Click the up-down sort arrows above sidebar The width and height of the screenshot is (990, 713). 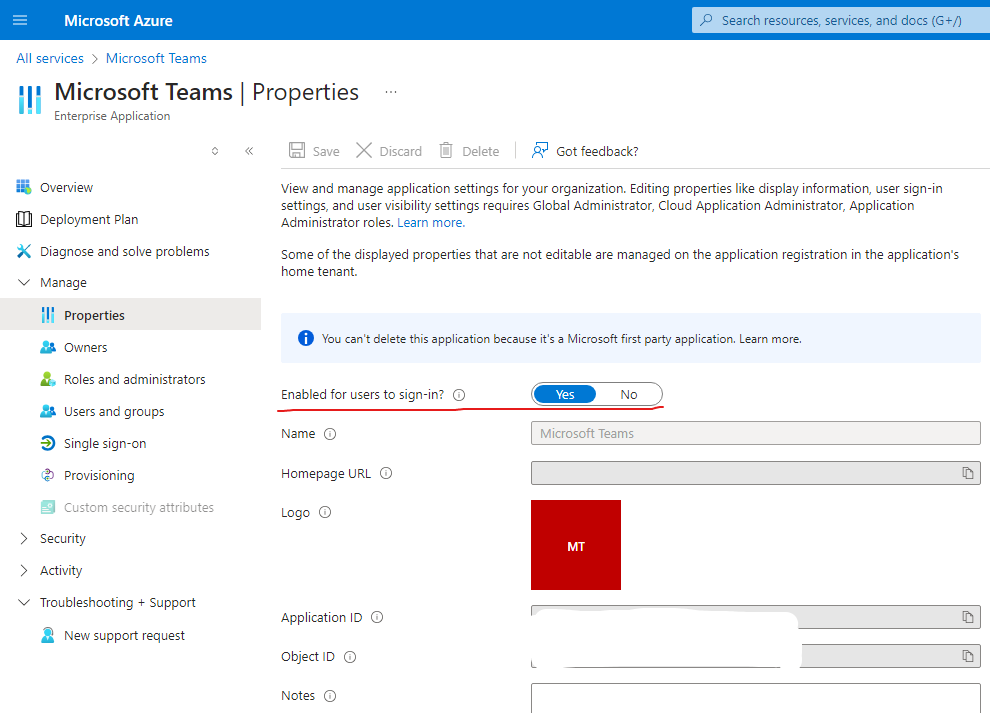[215, 151]
